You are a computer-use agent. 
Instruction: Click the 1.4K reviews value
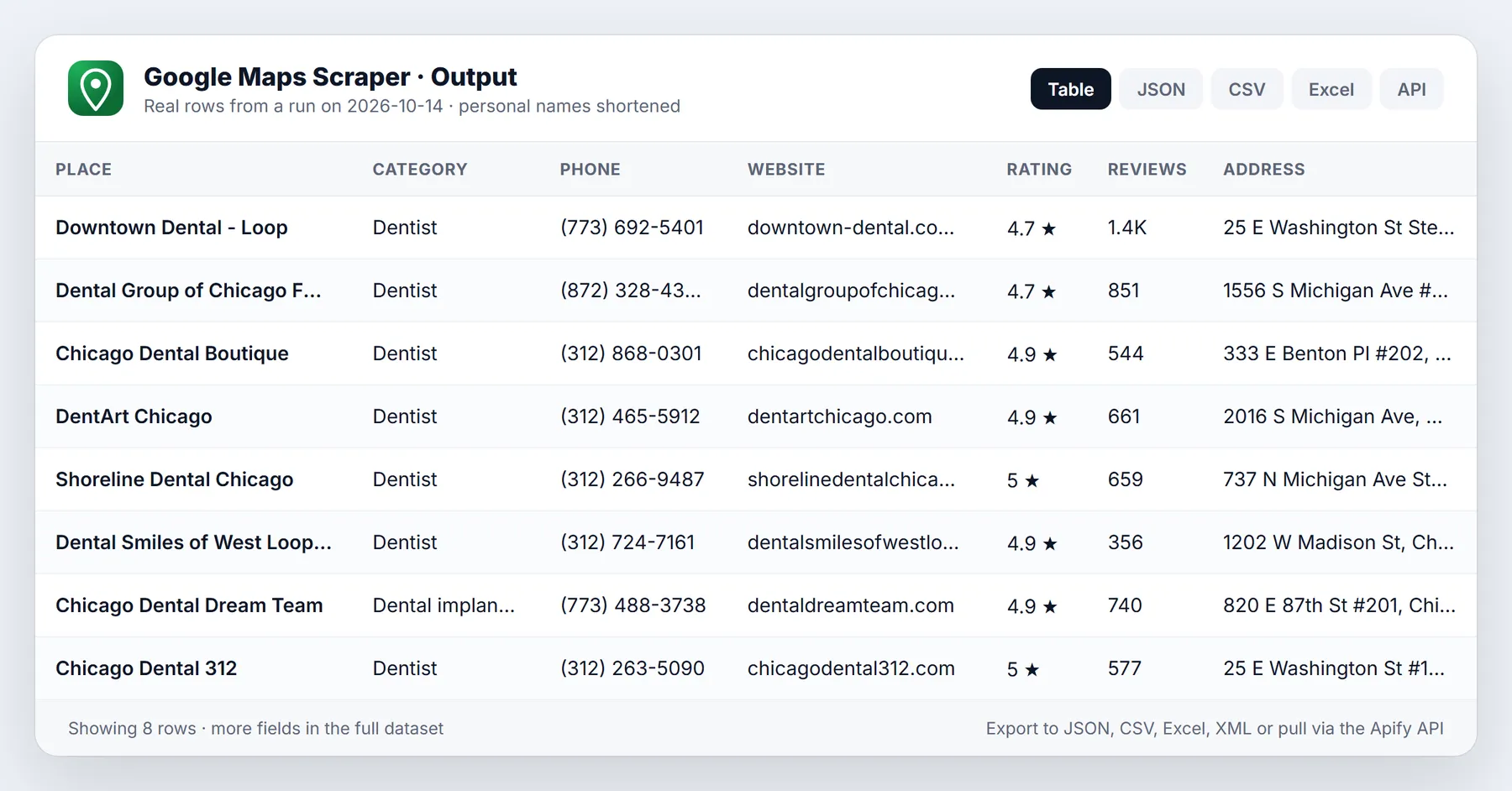1127,228
